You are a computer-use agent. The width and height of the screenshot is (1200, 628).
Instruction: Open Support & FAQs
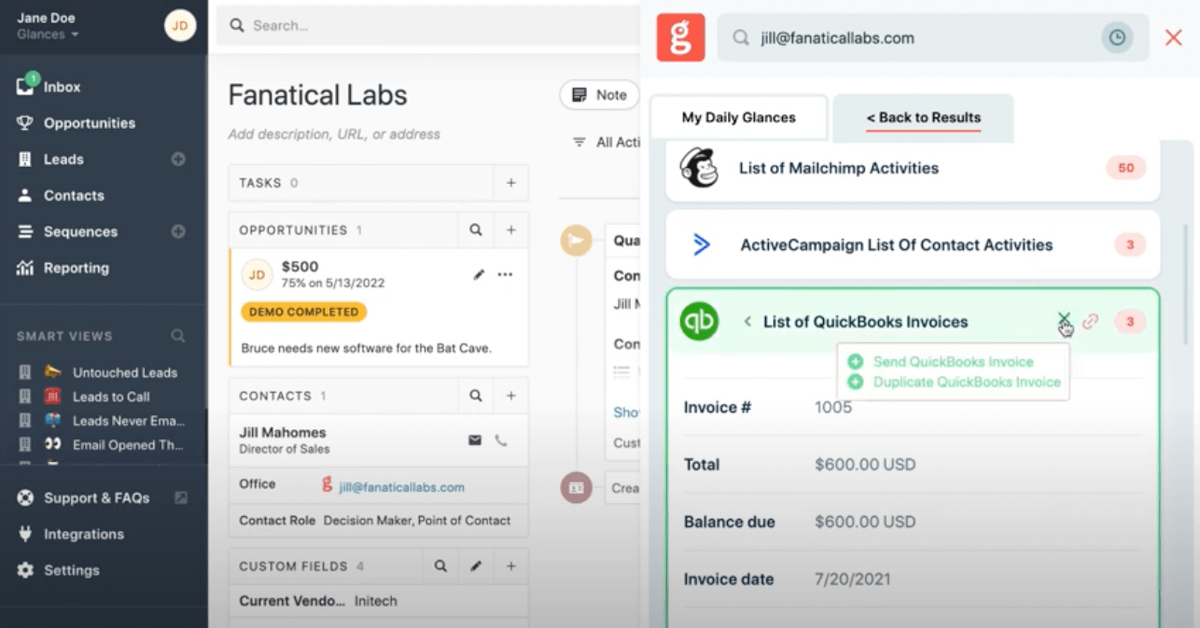click(96, 498)
